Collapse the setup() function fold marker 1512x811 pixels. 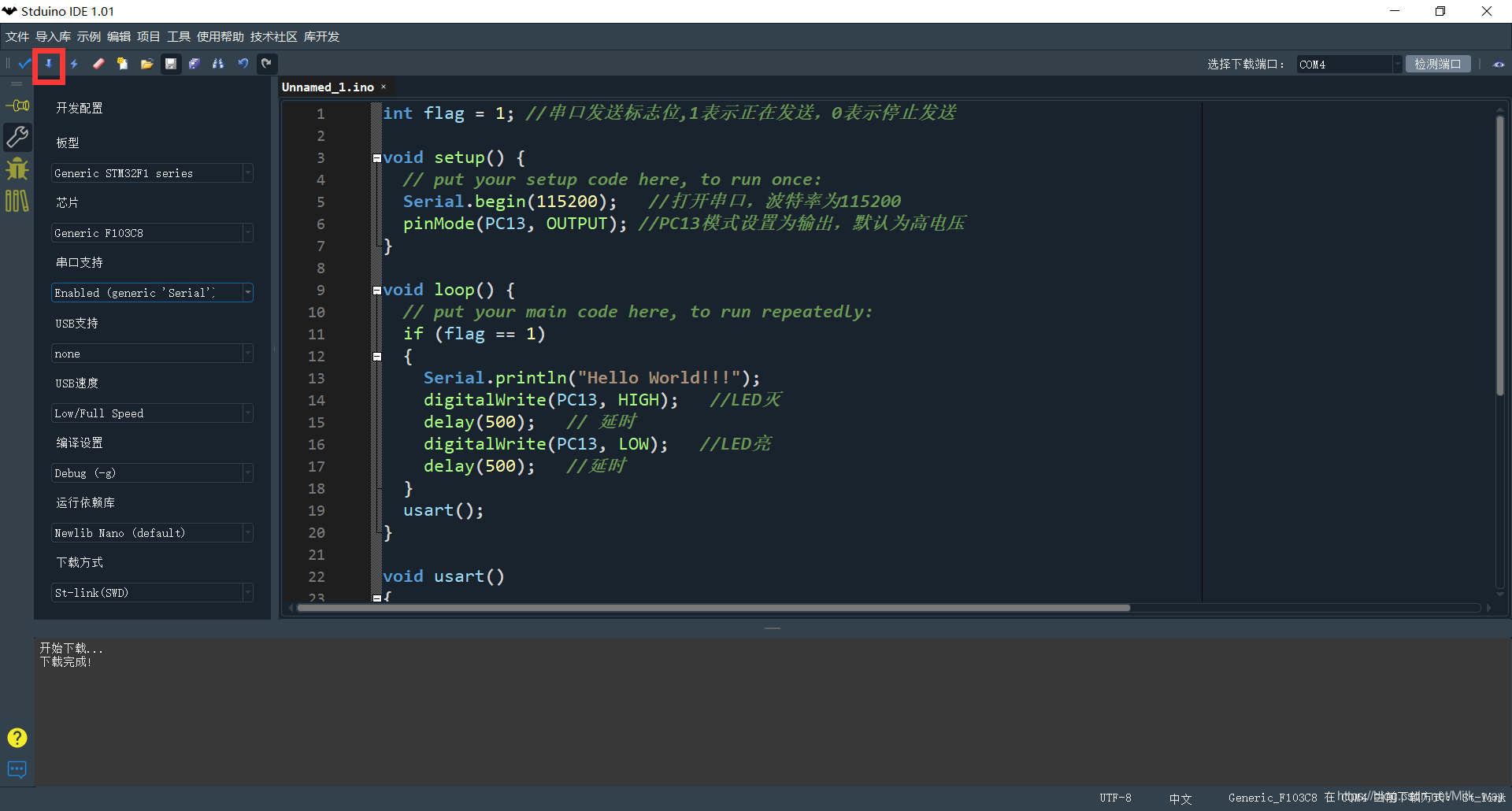click(x=377, y=158)
